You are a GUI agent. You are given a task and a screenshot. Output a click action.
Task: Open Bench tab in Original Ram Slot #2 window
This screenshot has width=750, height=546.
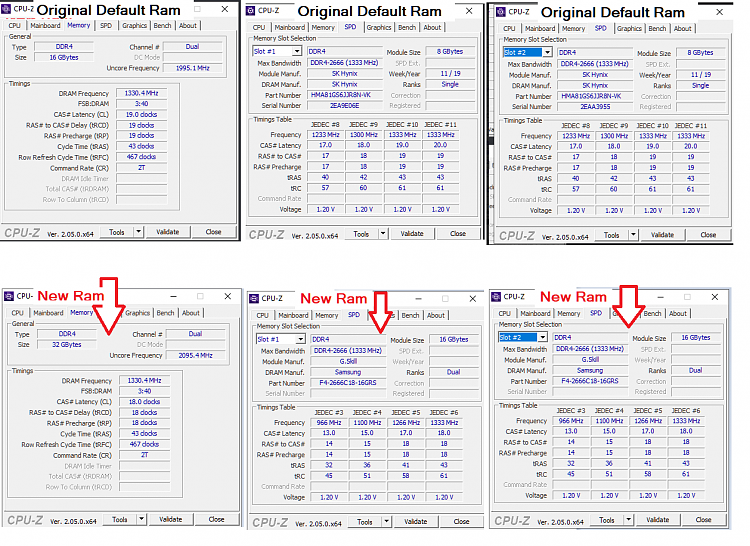[657, 29]
